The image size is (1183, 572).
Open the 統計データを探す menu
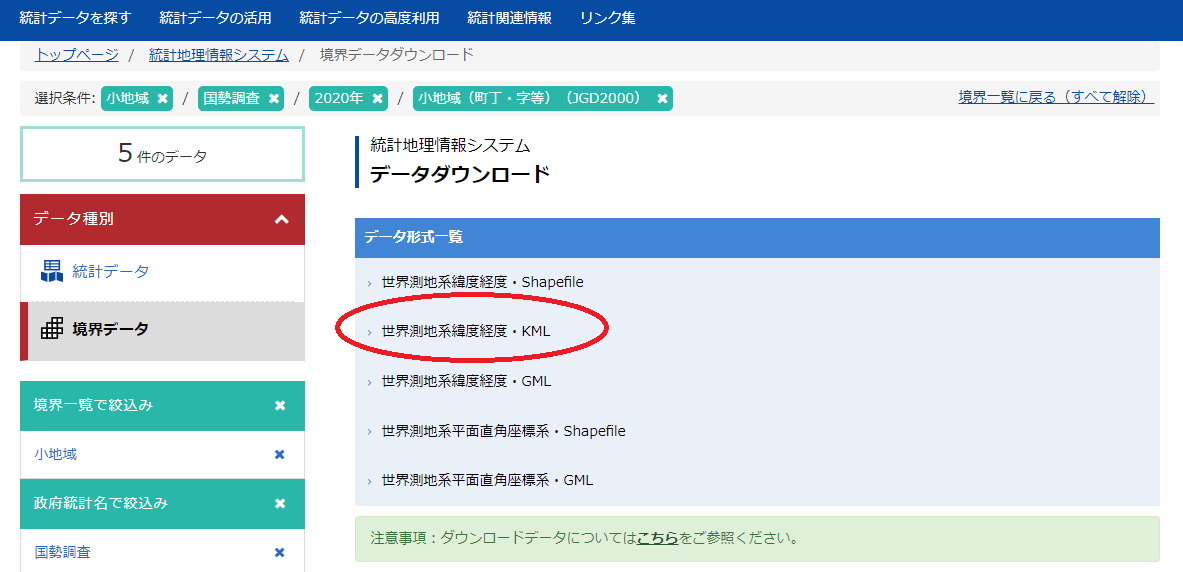(x=75, y=18)
